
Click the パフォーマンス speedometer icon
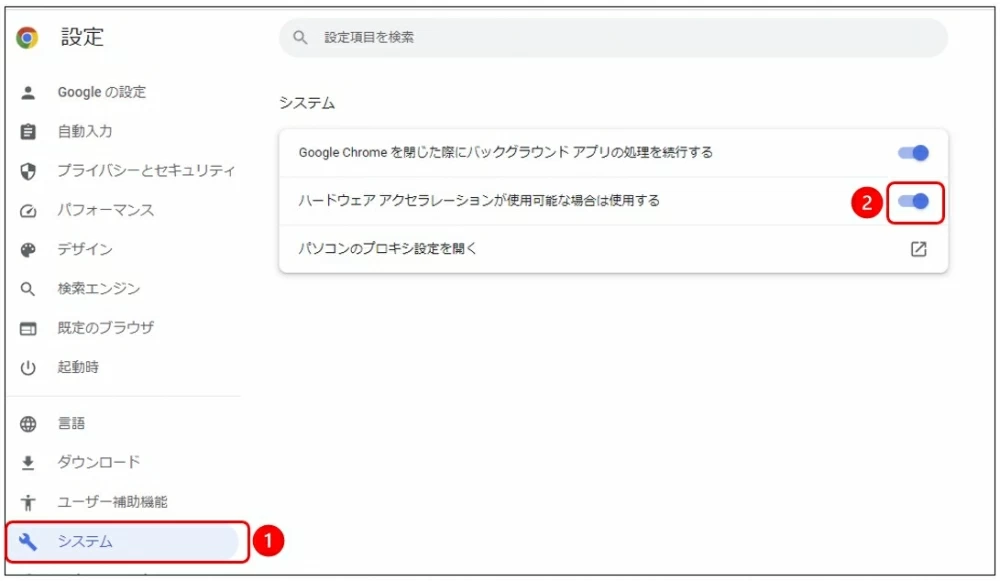click(x=26, y=210)
